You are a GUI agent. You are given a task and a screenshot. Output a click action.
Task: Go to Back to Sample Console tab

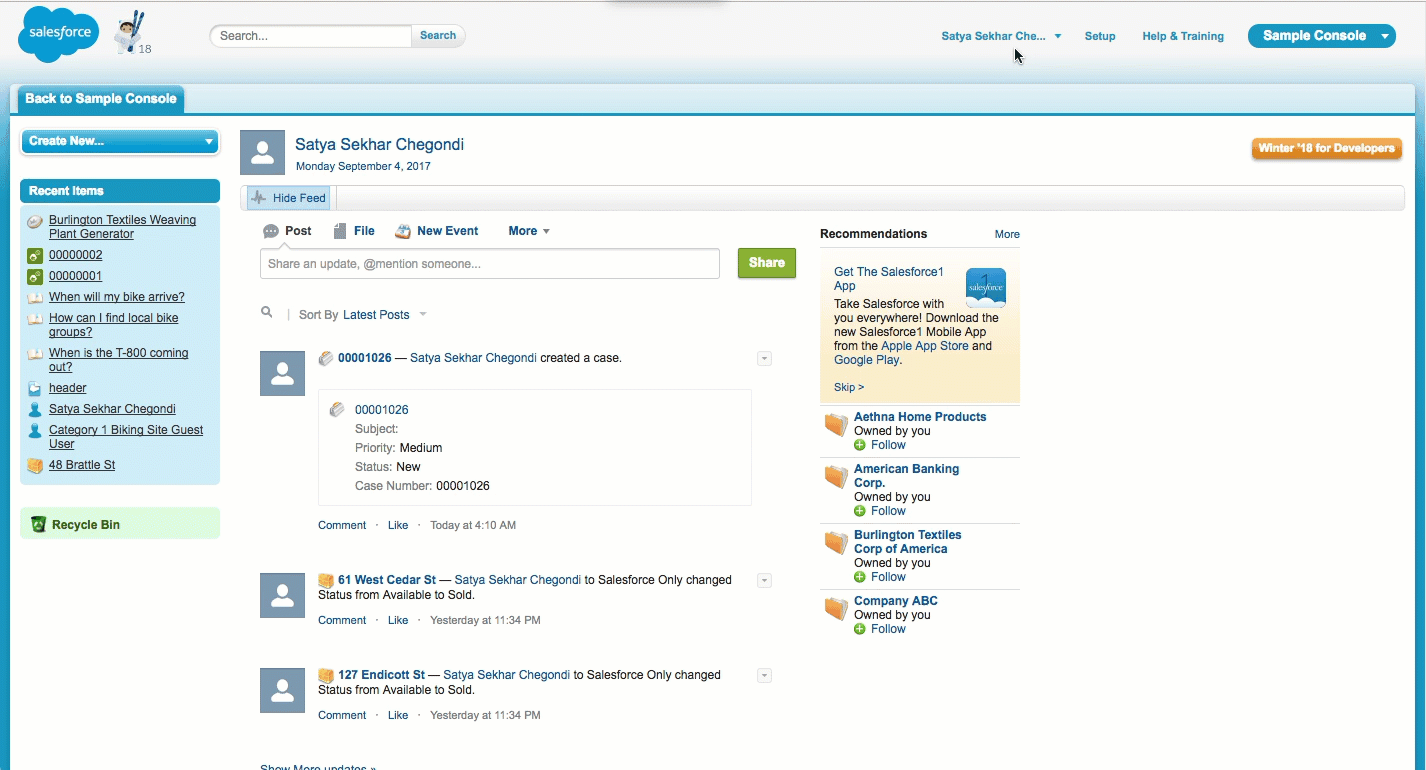(101, 99)
